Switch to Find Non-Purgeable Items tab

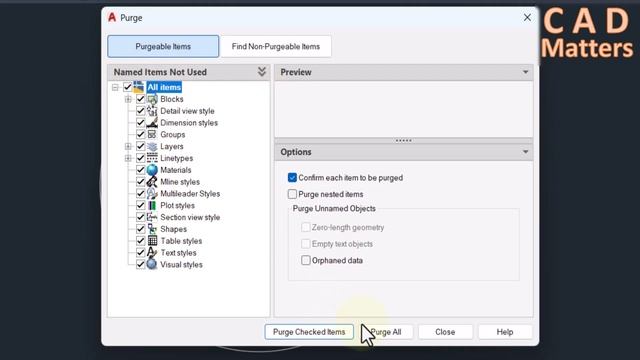pyautogui.click(x=276, y=46)
